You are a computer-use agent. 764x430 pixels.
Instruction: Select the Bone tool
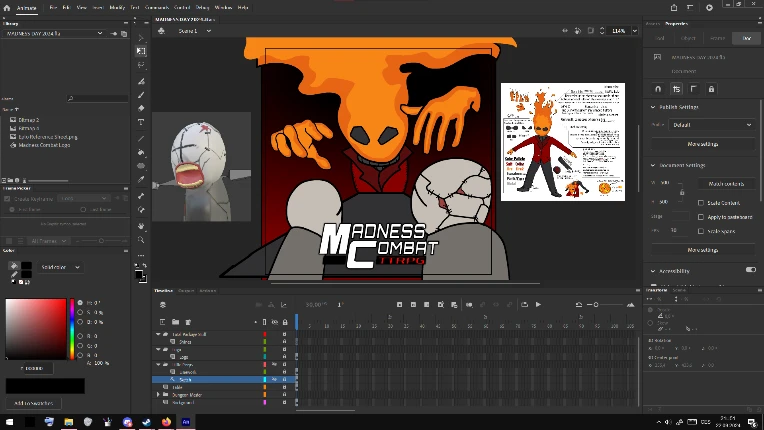141,196
